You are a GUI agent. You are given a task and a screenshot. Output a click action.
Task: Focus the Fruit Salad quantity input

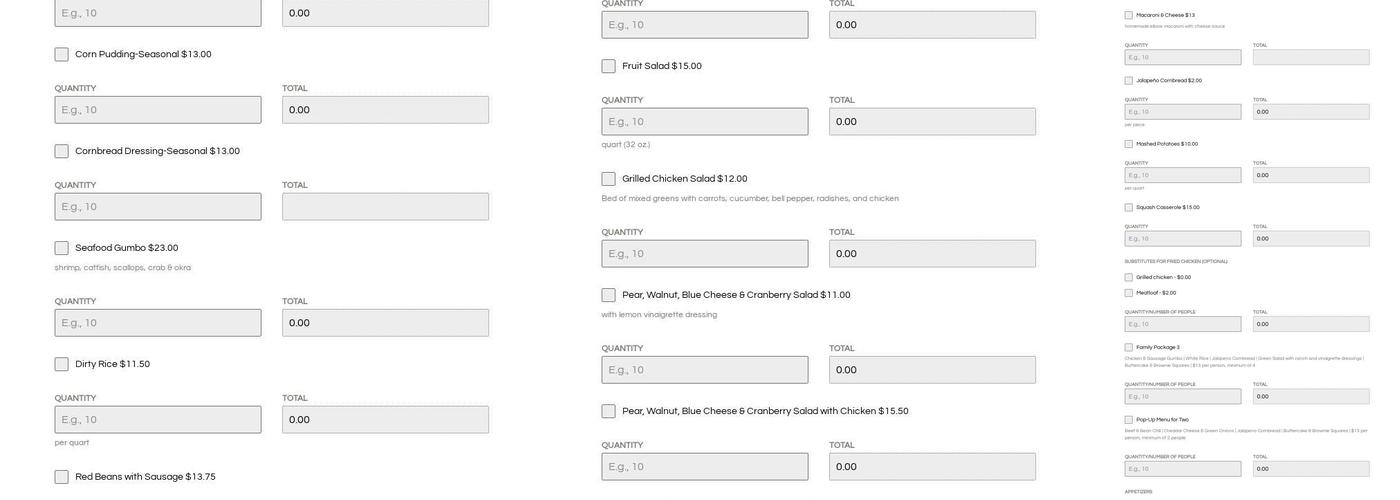click(x=705, y=122)
